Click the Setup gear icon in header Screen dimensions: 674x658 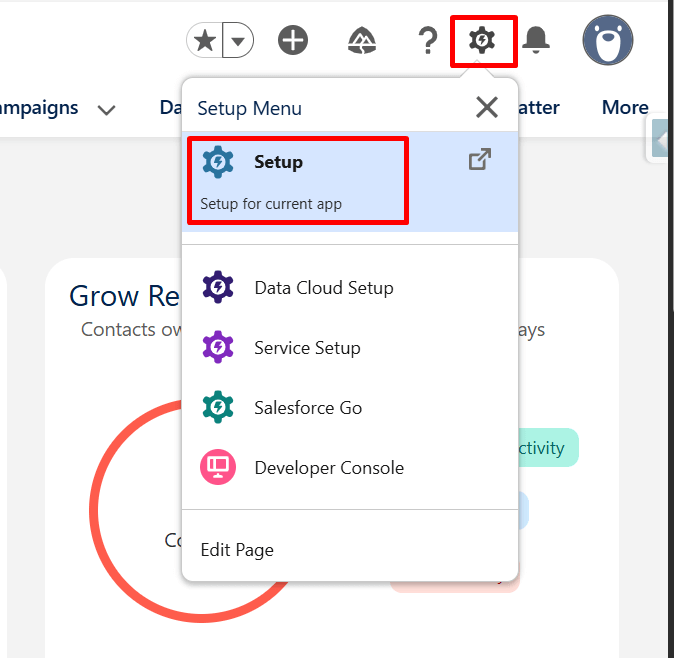[x=483, y=41]
